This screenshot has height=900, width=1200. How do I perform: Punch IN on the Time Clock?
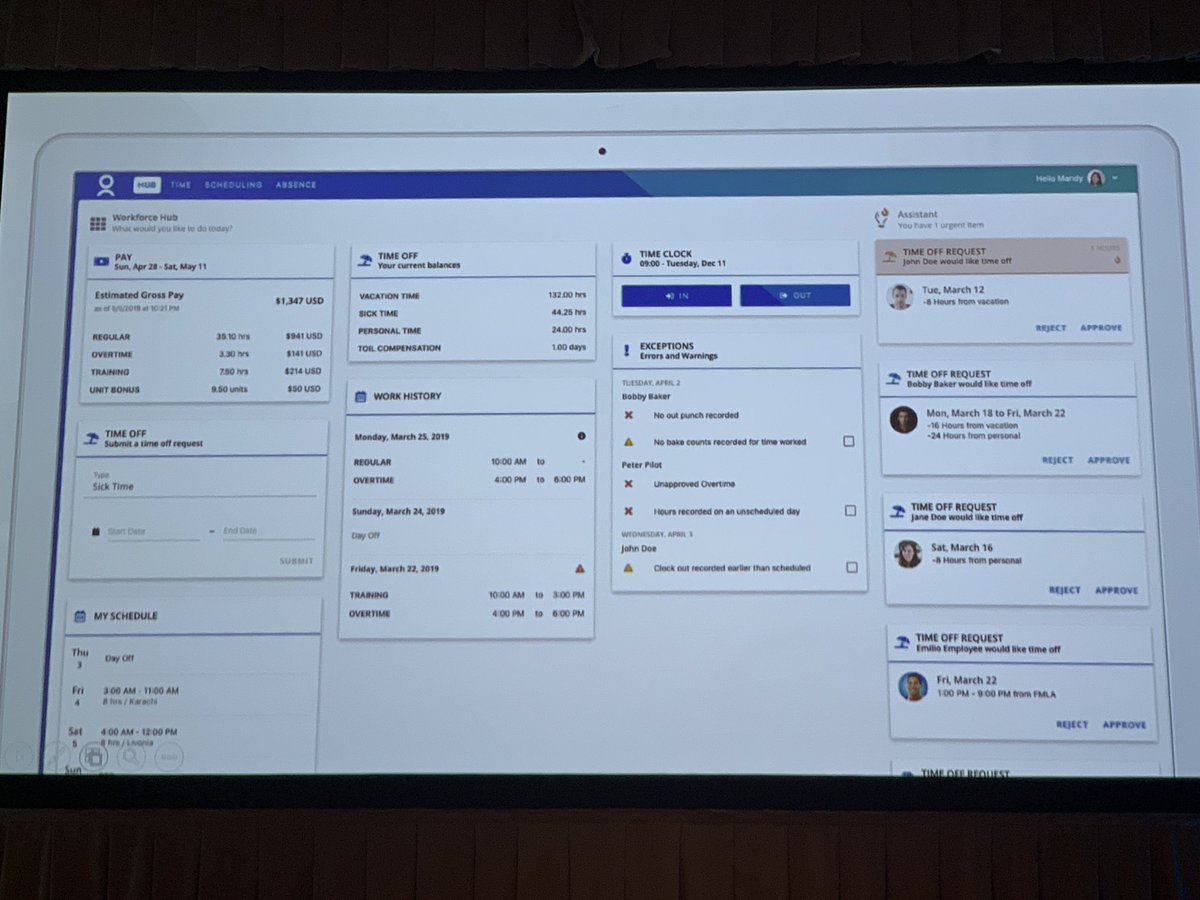676,296
